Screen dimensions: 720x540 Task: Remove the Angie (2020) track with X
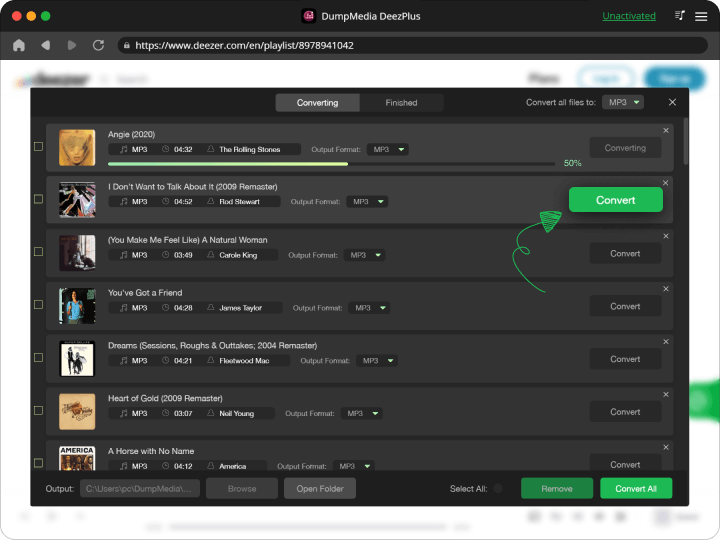coord(666,131)
